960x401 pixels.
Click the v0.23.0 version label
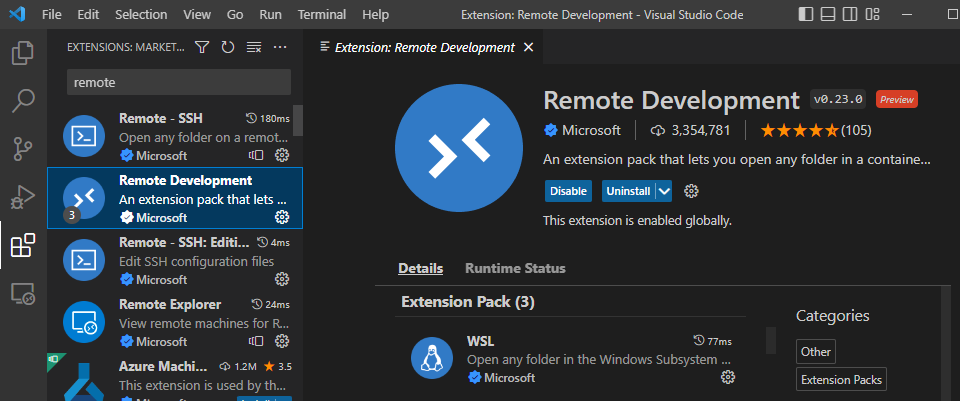click(838, 99)
